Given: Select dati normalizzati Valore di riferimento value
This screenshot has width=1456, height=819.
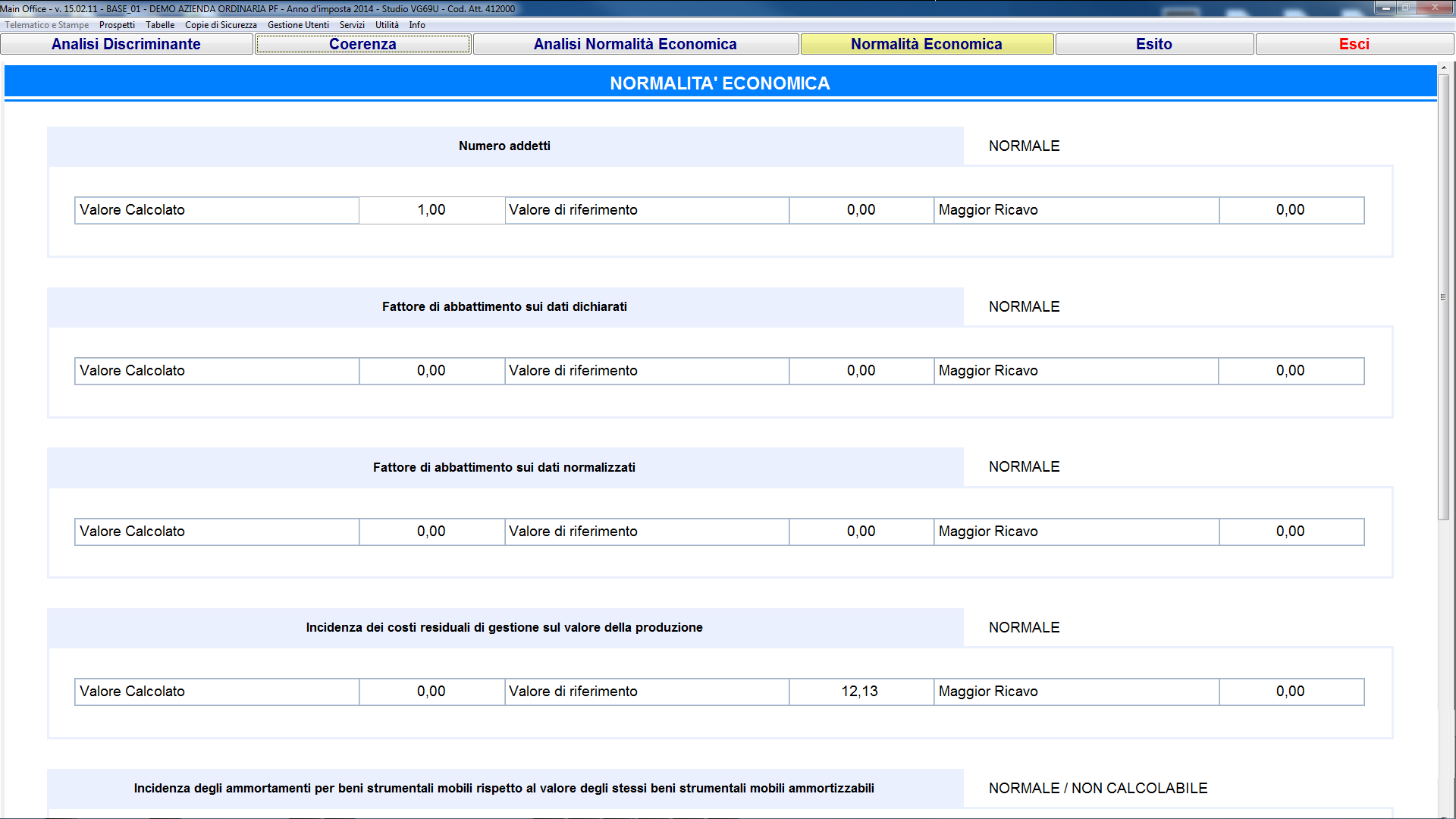Looking at the screenshot, I should 861,532.
